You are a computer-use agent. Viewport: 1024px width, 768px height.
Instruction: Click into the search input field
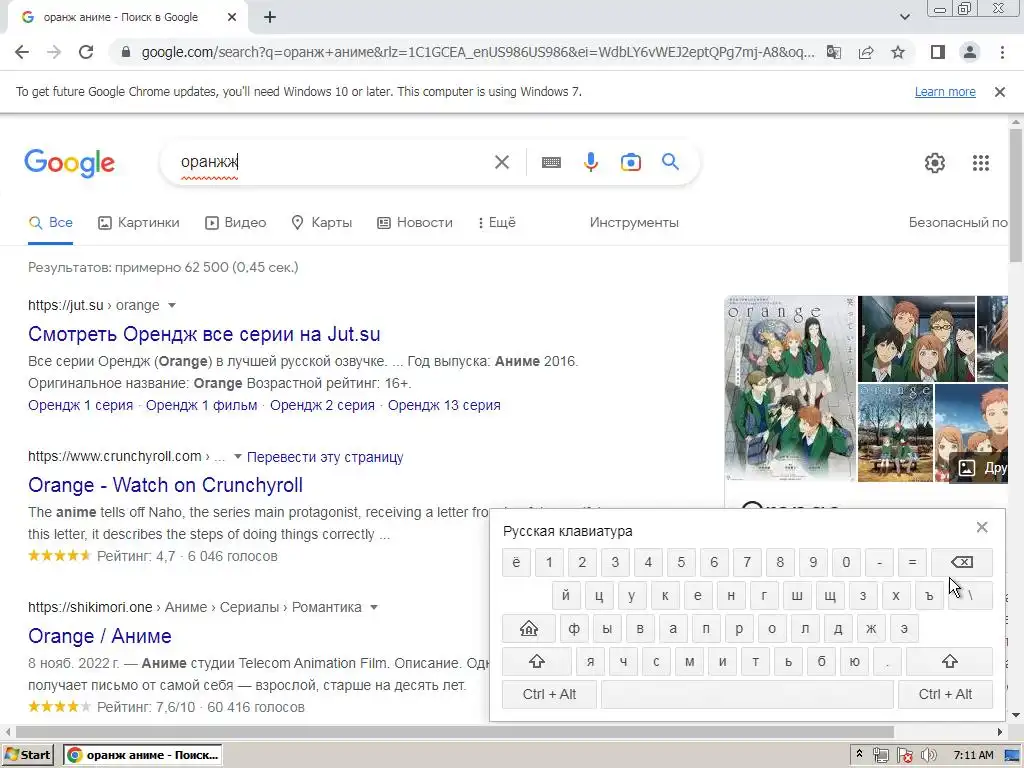(333, 162)
